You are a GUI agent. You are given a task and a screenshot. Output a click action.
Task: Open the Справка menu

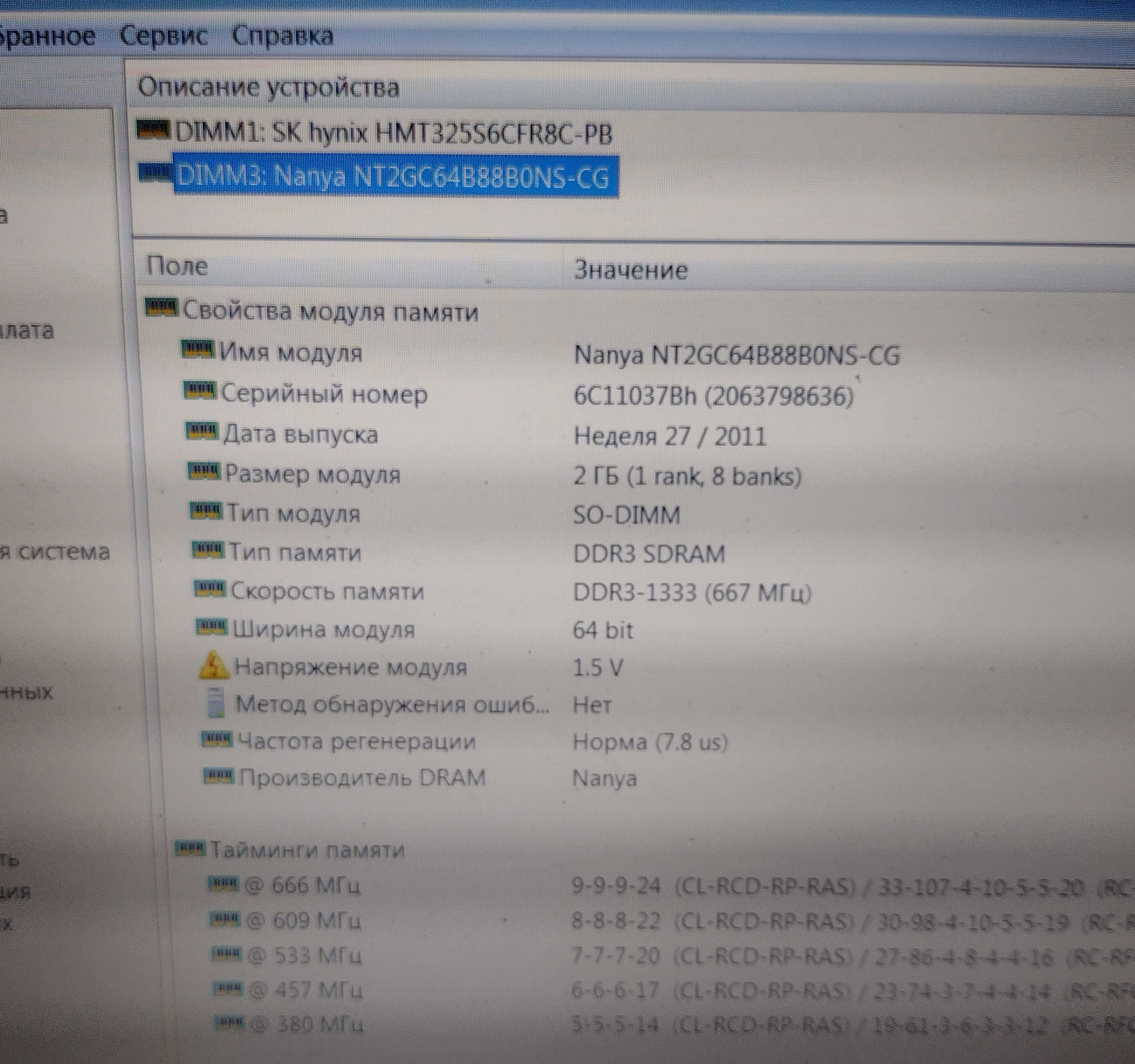tap(283, 36)
